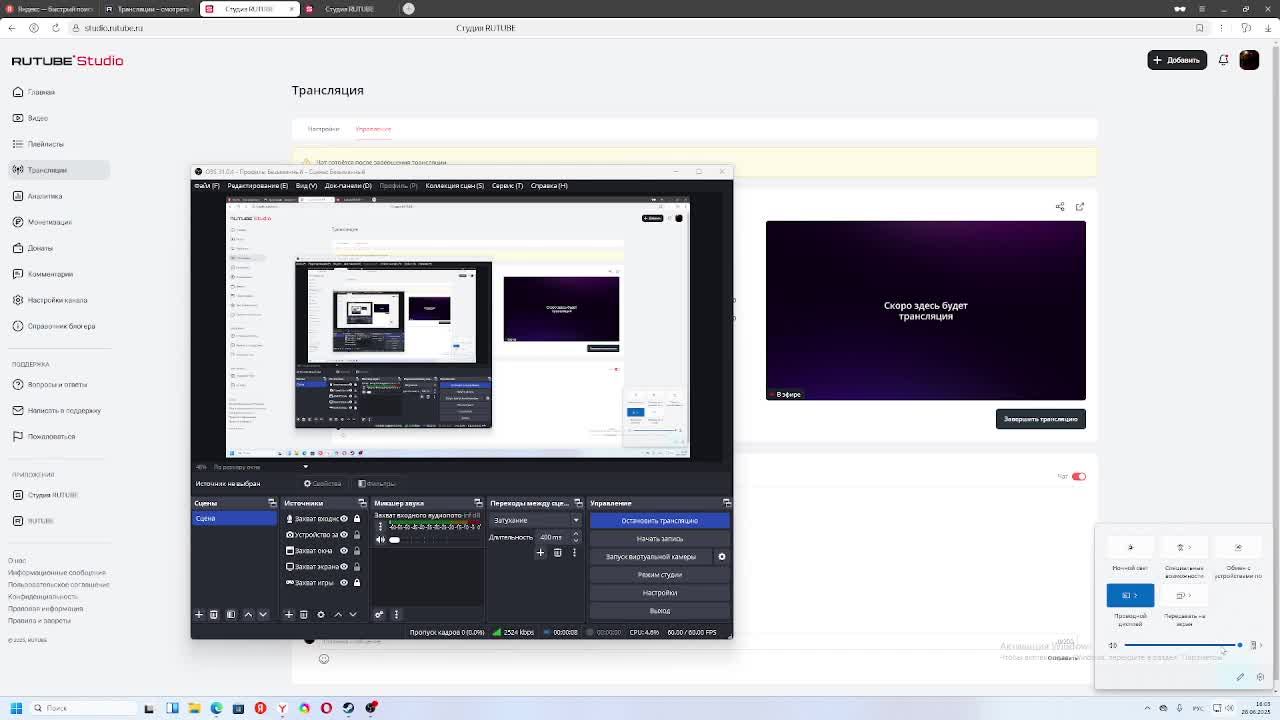The image size is (1280, 720).
Task: Toggle visibility of Захват игры source
Action: pyautogui.click(x=344, y=583)
